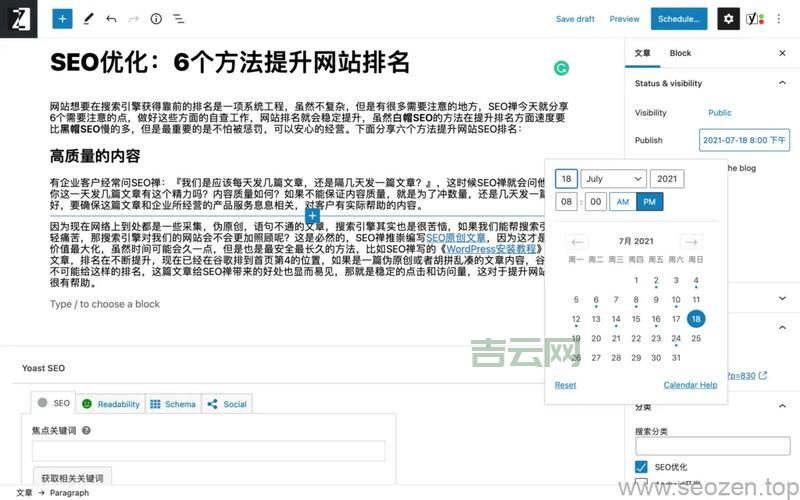Click the 搜索分类 search field
The width and height of the screenshot is (800, 500).
[x=713, y=446]
